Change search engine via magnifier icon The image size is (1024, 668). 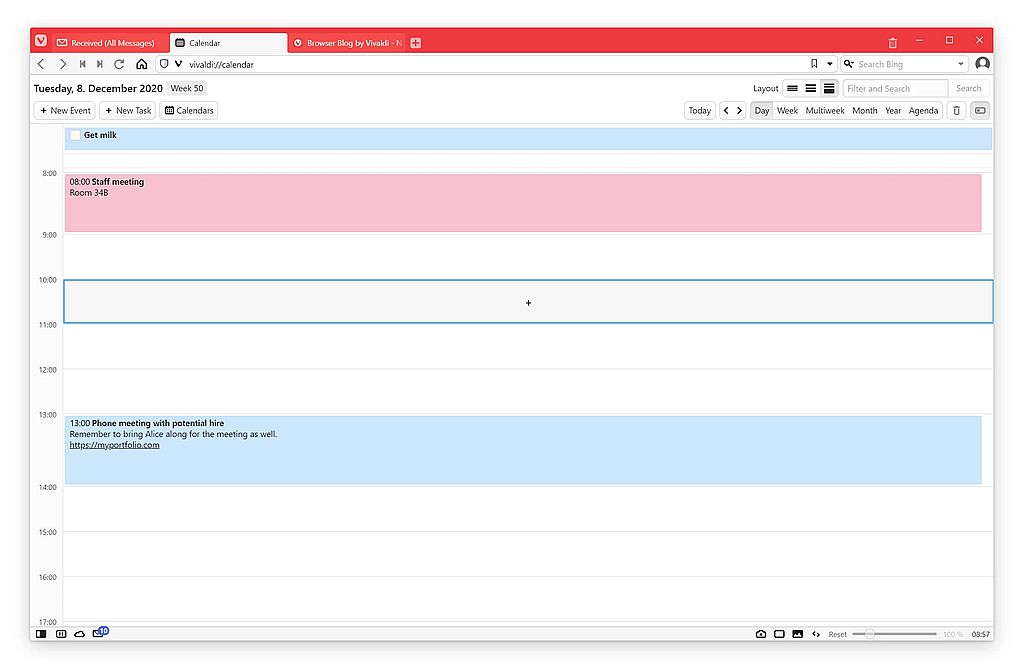848,64
